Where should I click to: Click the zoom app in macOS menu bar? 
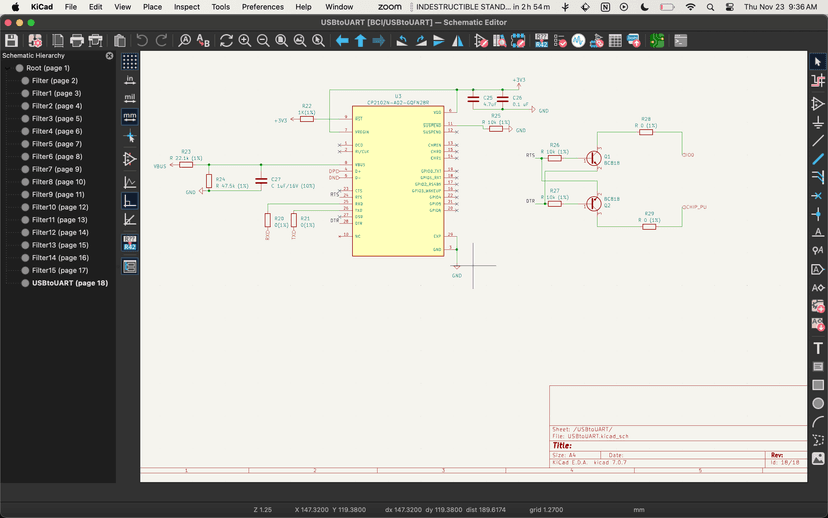391,7
